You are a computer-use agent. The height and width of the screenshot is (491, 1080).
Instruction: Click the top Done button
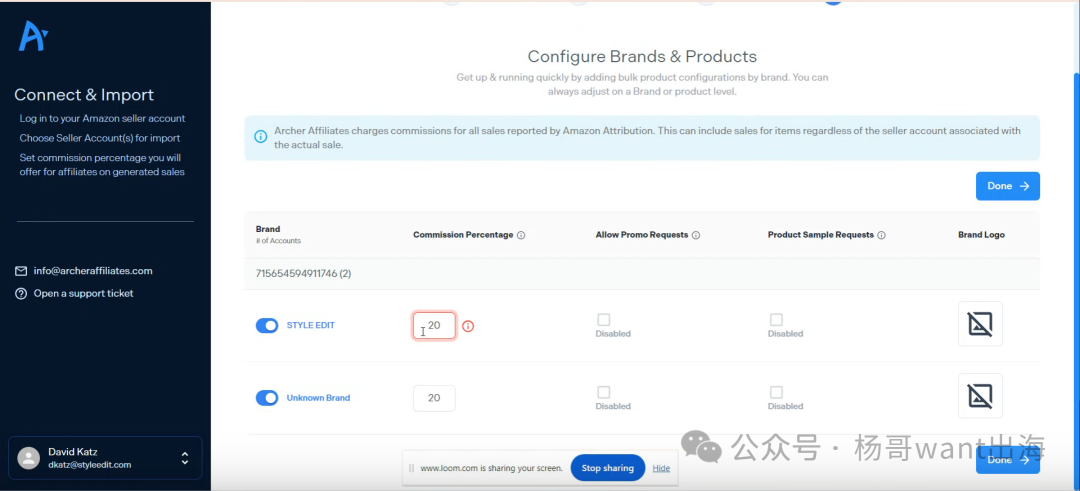(1007, 186)
